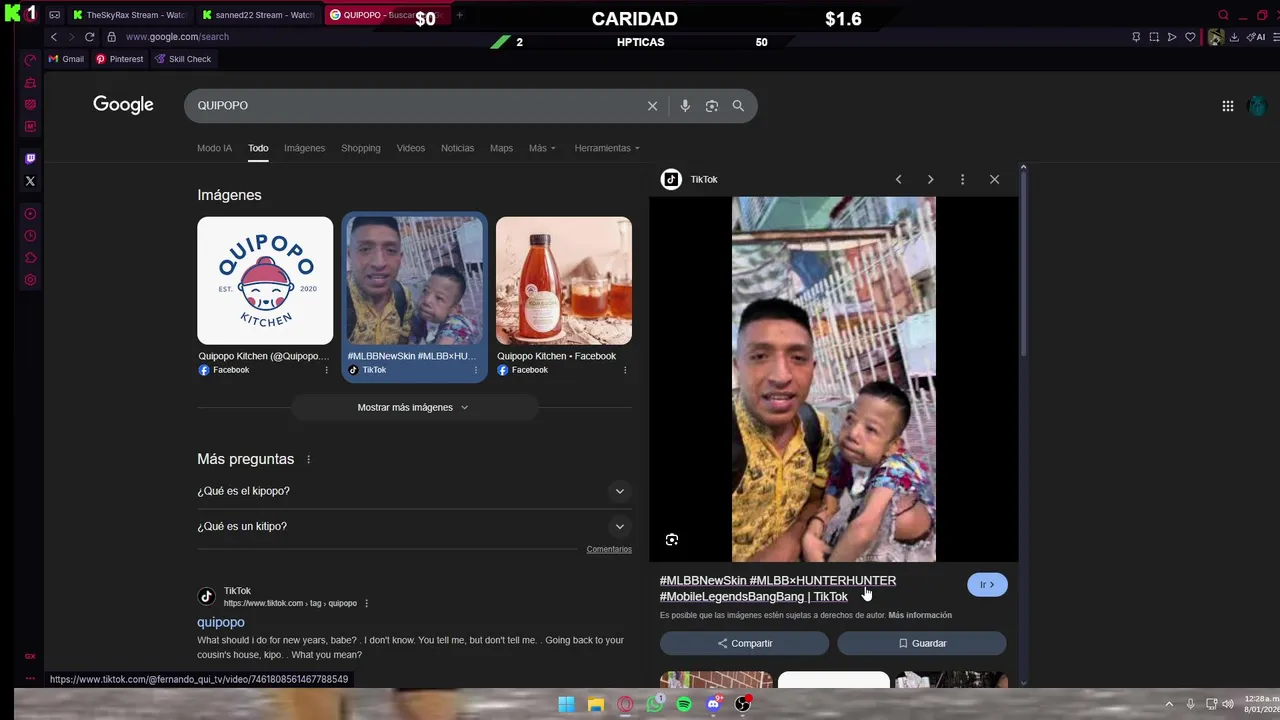The height and width of the screenshot is (720, 1280).
Task: Open Google Lens image search icon
Action: (x=712, y=106)
